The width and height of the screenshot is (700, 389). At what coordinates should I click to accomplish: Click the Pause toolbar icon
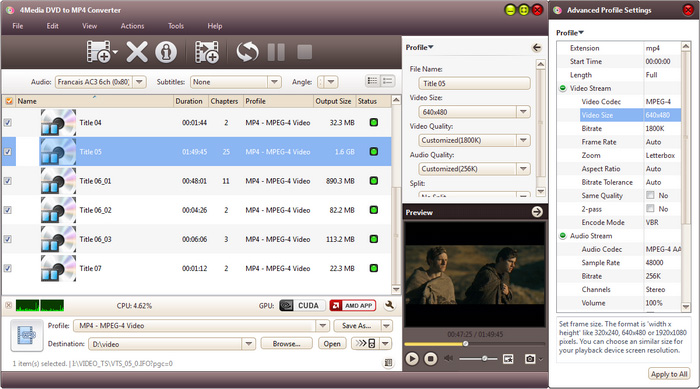(276, 52)
